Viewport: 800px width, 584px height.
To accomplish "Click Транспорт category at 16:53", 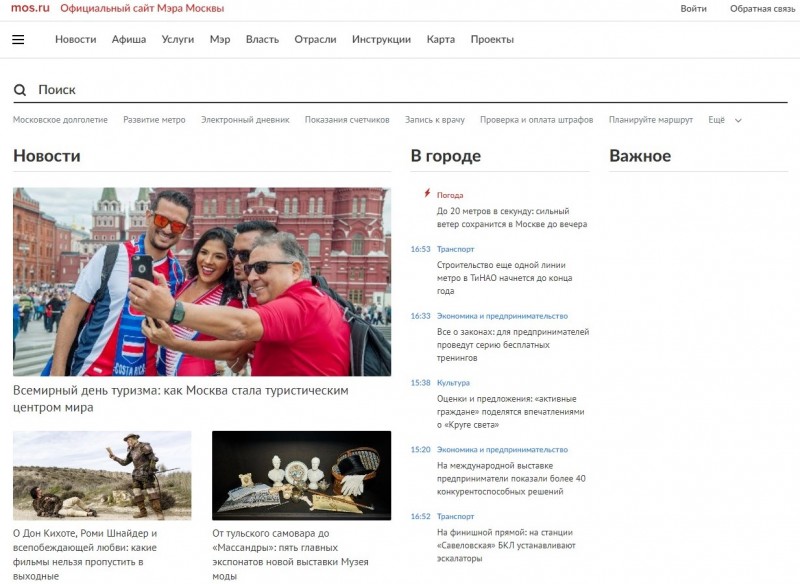I will (456, 249).
